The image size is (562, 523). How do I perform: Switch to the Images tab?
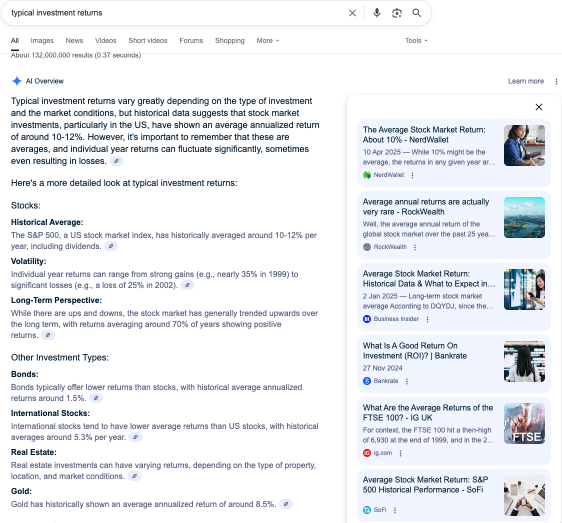[x=42, y=41]
